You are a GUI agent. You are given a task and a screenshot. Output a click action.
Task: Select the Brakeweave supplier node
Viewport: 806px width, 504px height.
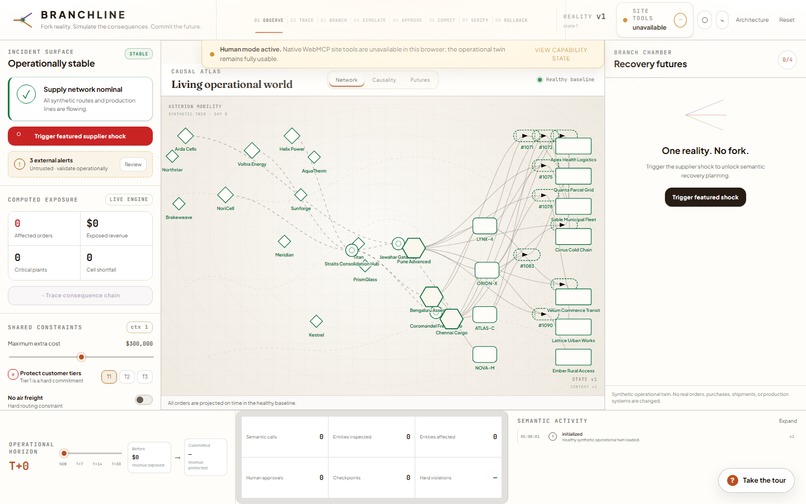(x=179, y=204)
